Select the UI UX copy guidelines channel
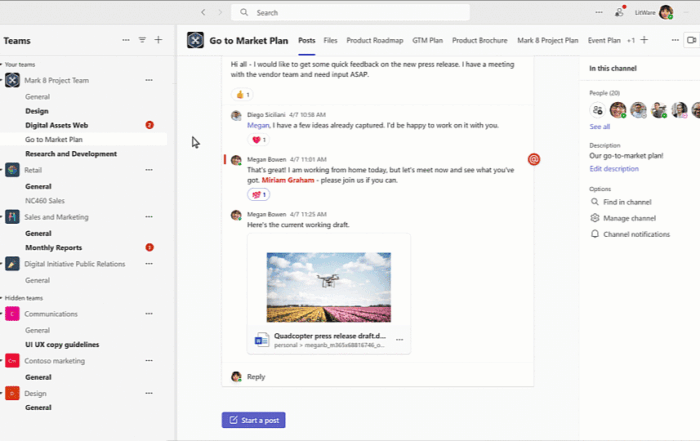The width and height of the screenshot is (700, 441). click(x=62, y=345)
